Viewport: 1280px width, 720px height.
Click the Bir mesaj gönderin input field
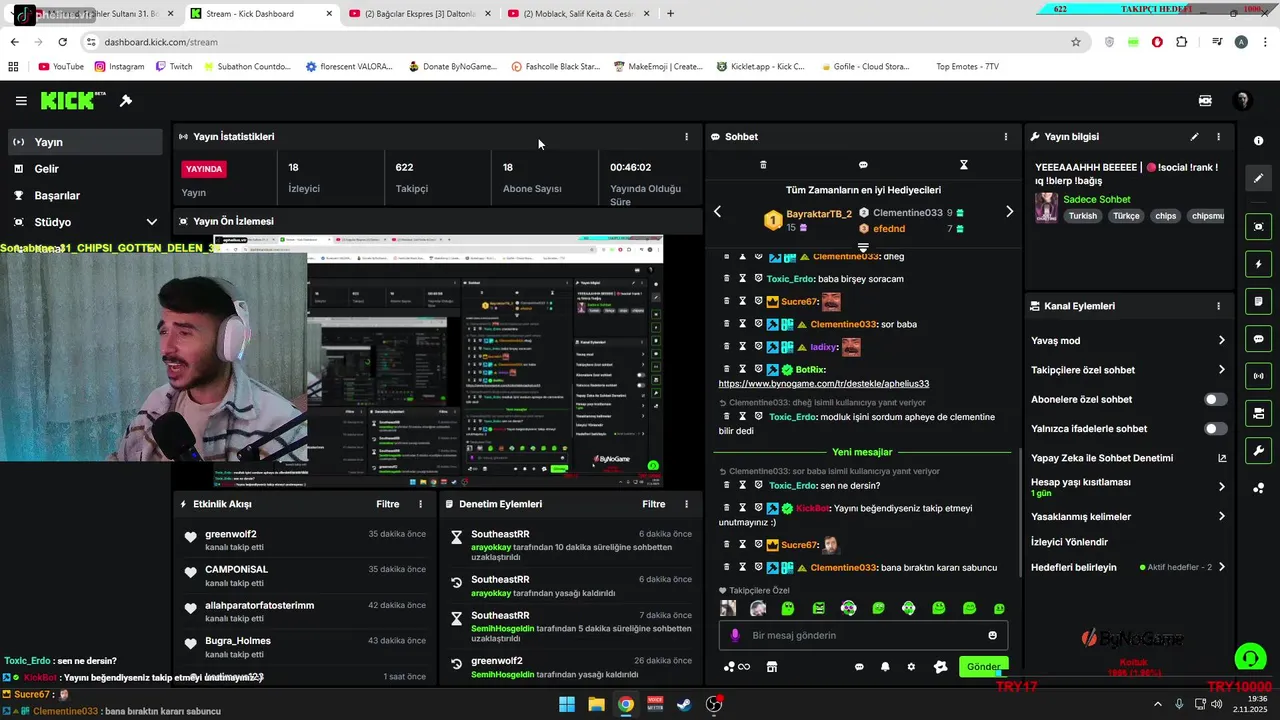863,635
